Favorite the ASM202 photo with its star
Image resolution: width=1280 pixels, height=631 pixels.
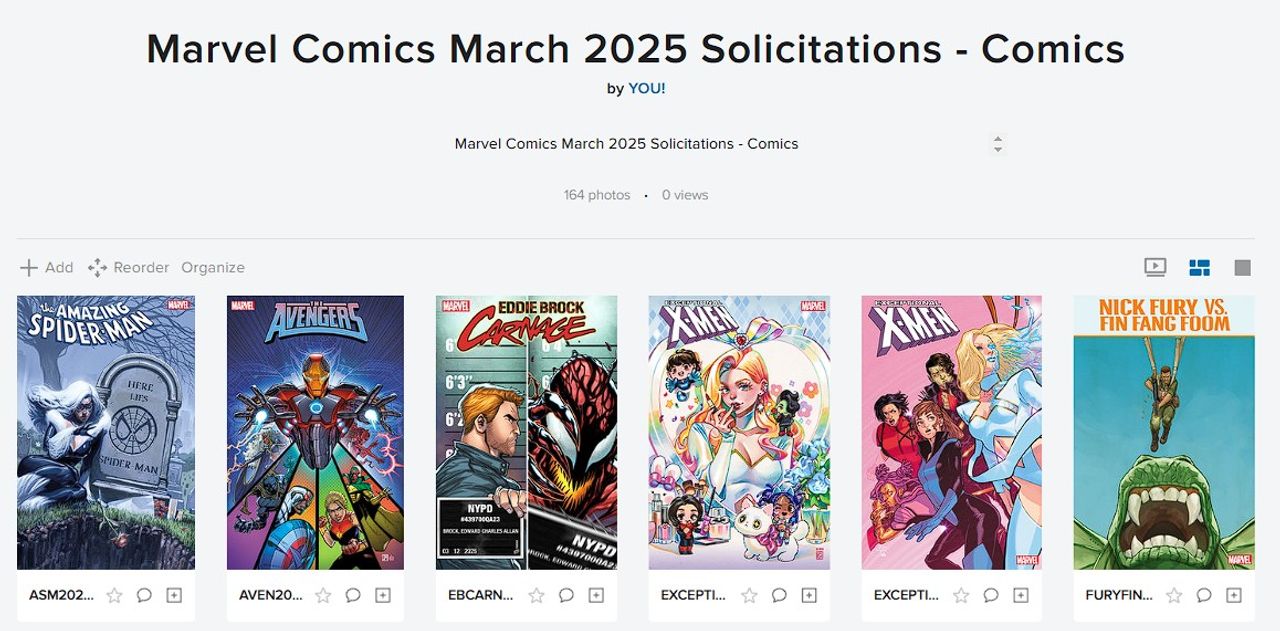pos(114,595)
